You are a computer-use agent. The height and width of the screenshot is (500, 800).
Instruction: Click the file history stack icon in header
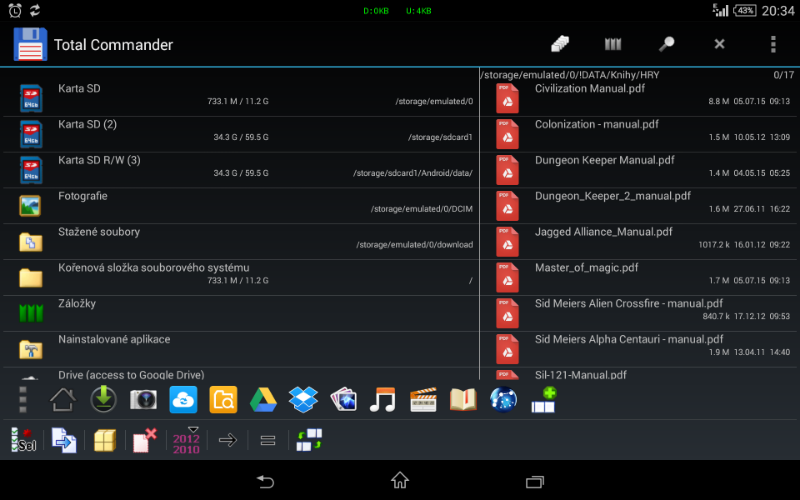pos(560,44)
